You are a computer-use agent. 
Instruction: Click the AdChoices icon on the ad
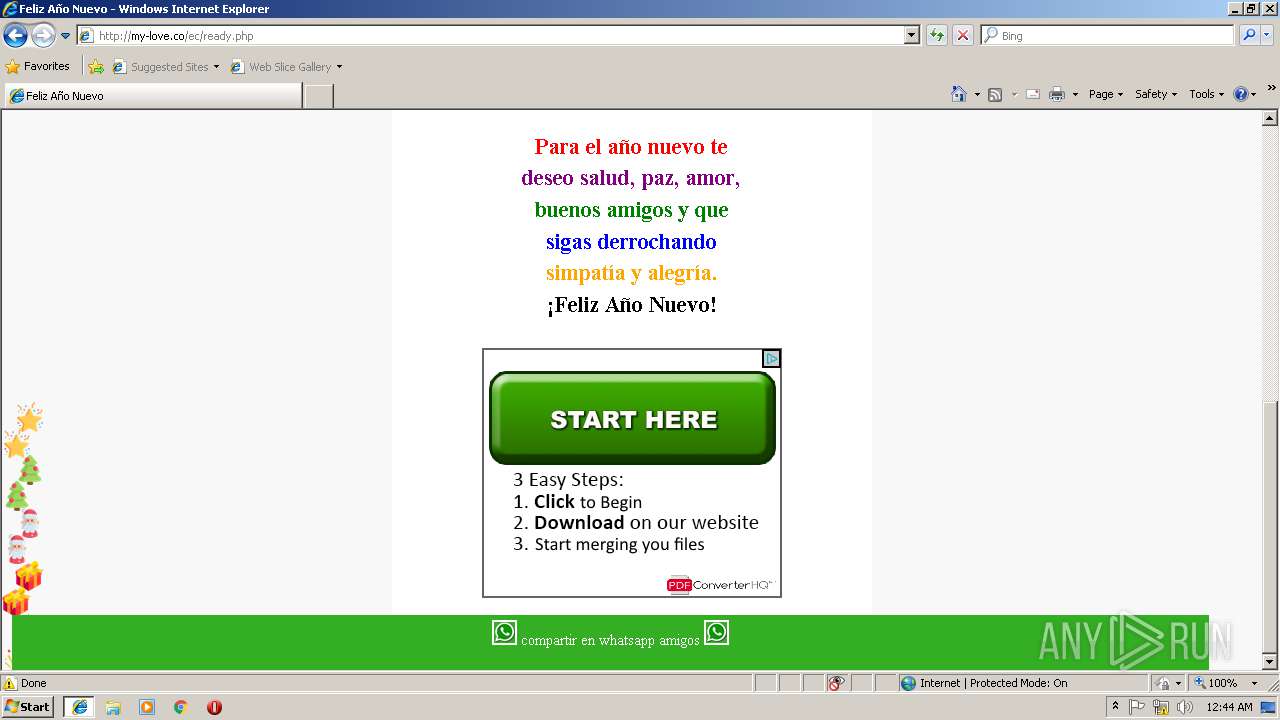coord(771,358)
